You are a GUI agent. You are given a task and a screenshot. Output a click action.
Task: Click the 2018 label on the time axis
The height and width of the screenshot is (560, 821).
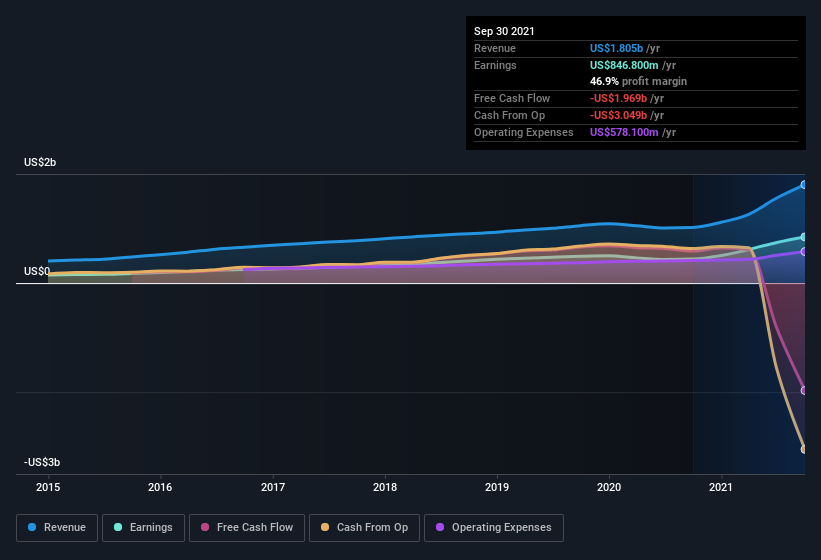tap(385, 487)
